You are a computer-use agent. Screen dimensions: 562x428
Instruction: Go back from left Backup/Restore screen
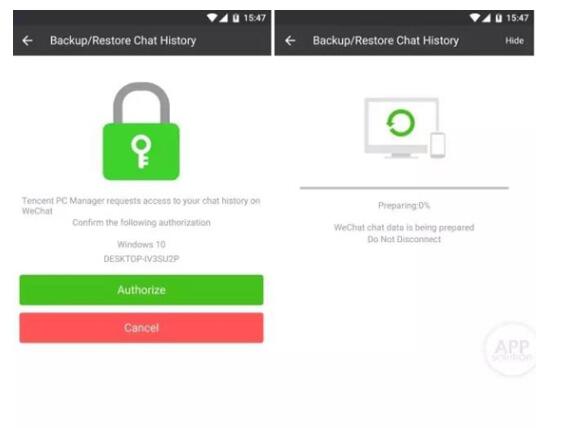pos(27,41)
